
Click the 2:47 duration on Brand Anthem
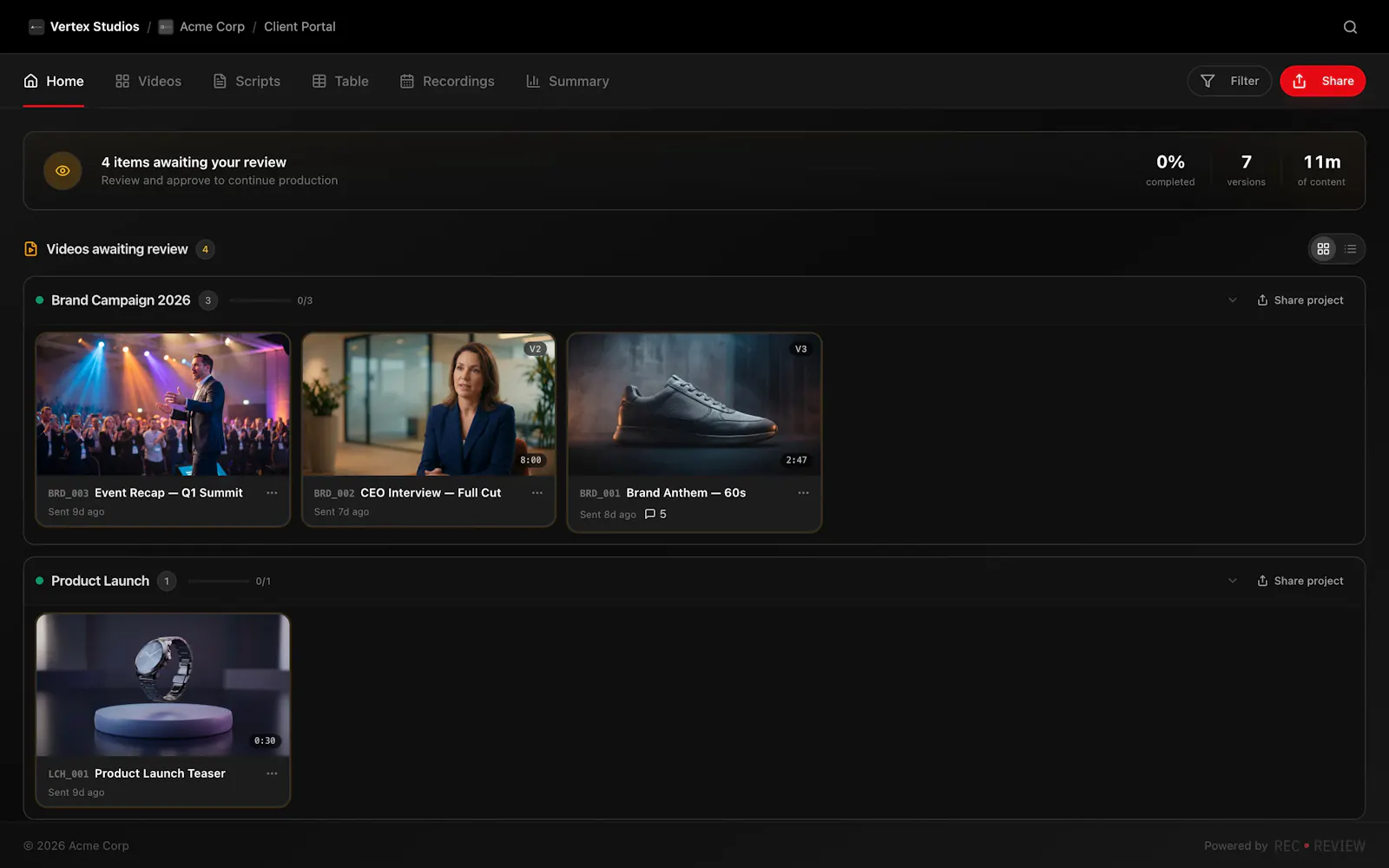796,460
